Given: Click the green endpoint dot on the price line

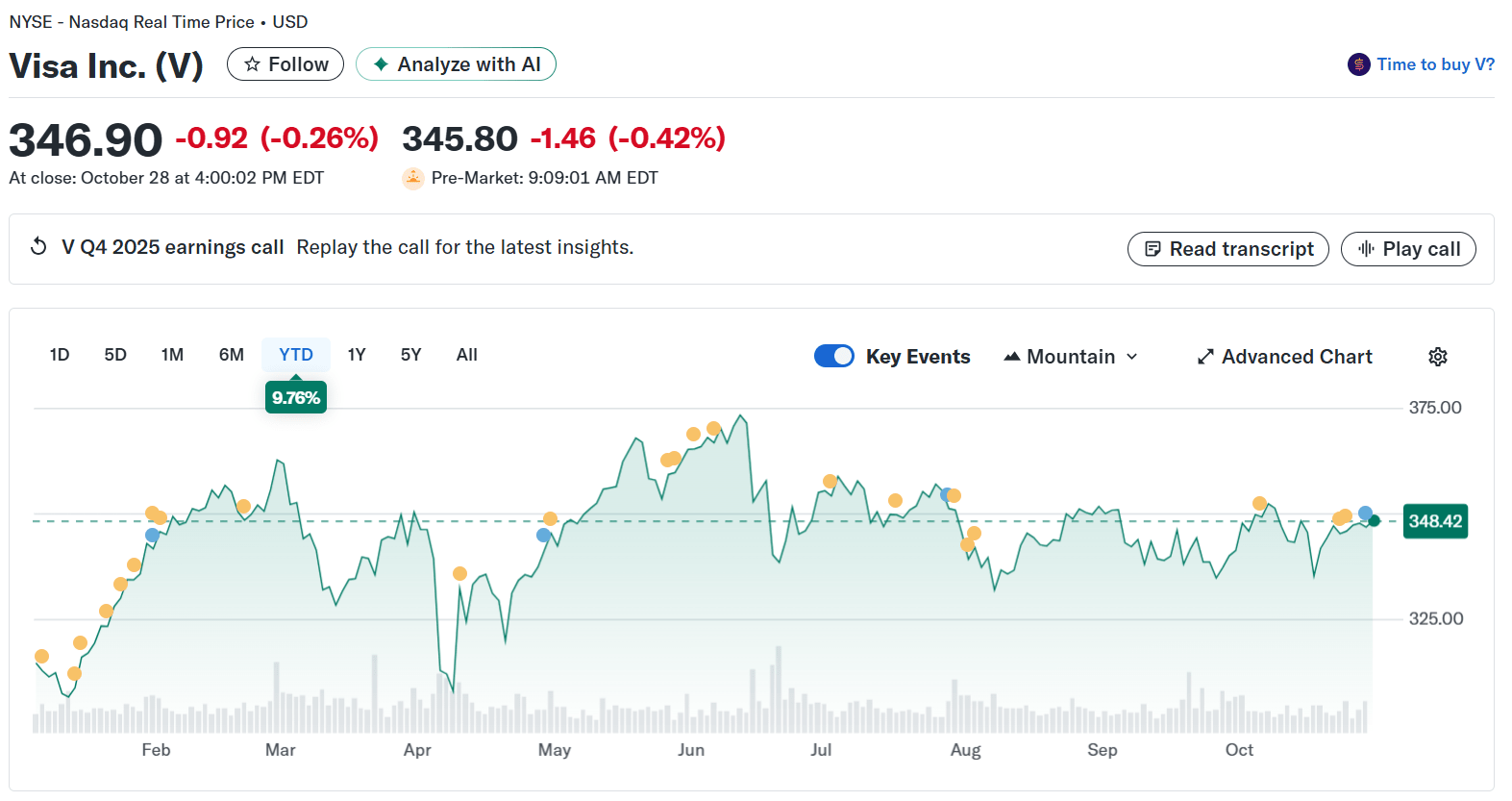Looking at the screenshot, I should (x=1375, y=520).
